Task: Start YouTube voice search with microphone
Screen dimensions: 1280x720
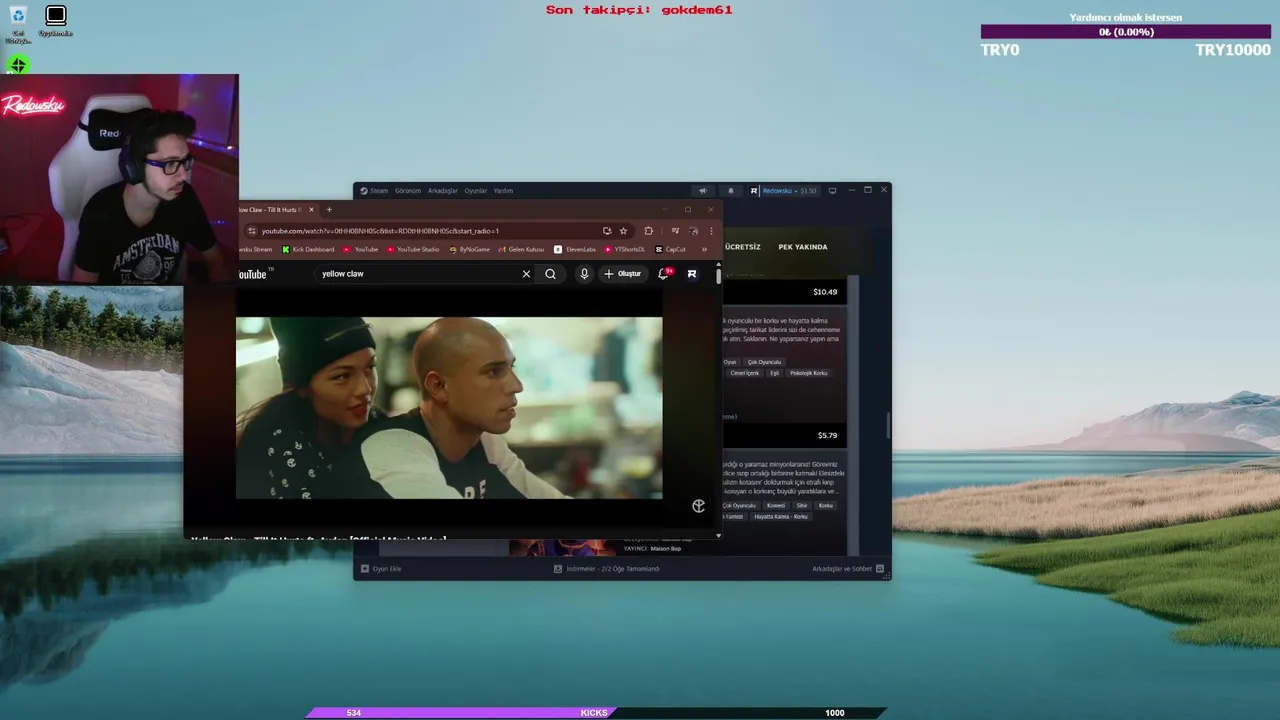Action: point(584,274)
